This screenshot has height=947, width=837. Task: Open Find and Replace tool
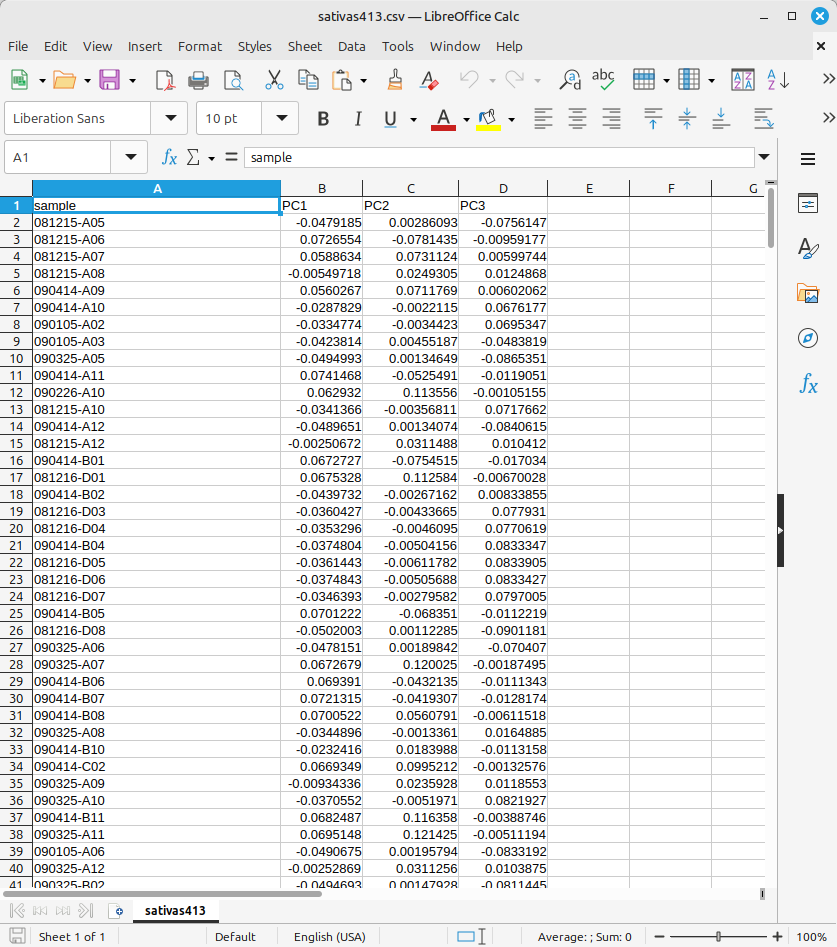click(570, 80)
